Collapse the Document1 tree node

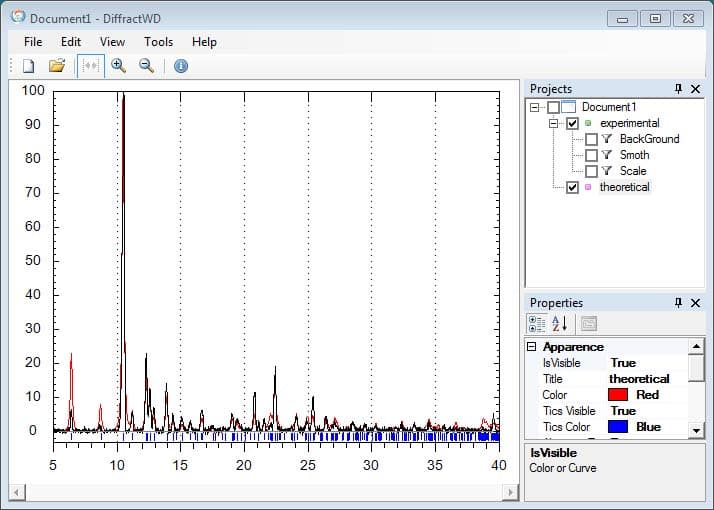pyautogui.click(x=535, y=107)
